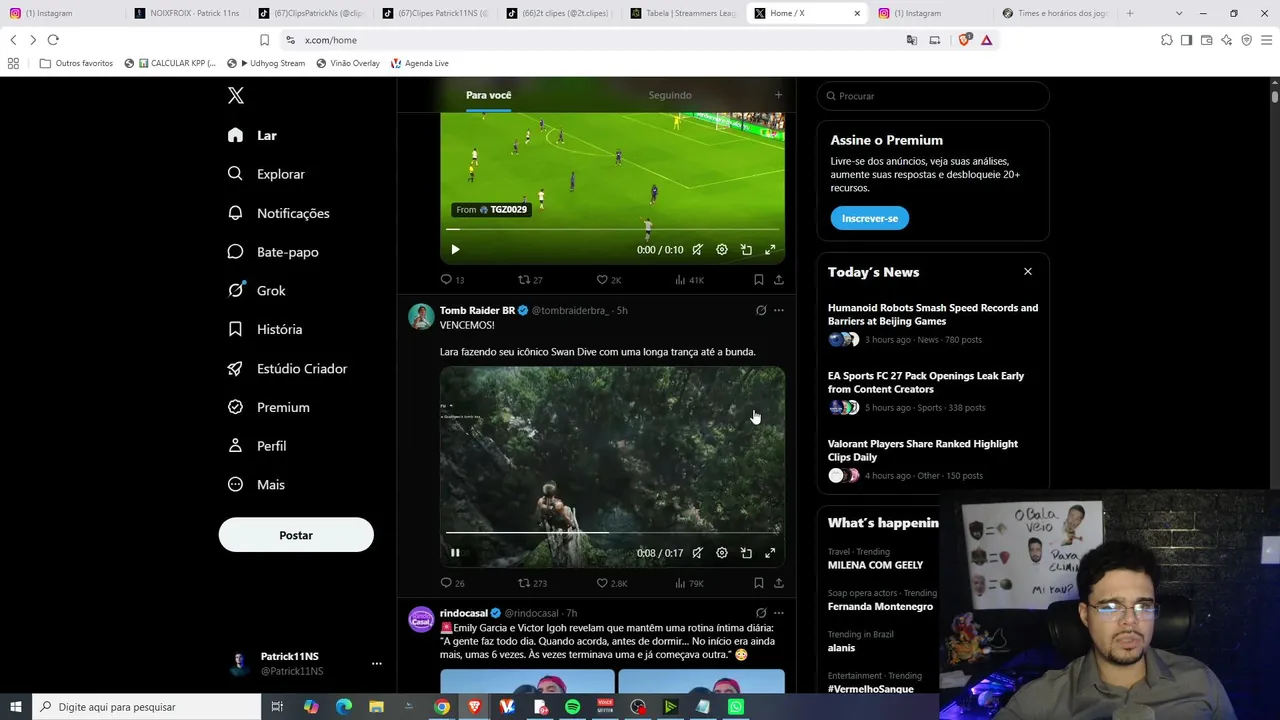Open the browser tab search dropdown
1280x720 pixels.
(x=1179, y=13)
